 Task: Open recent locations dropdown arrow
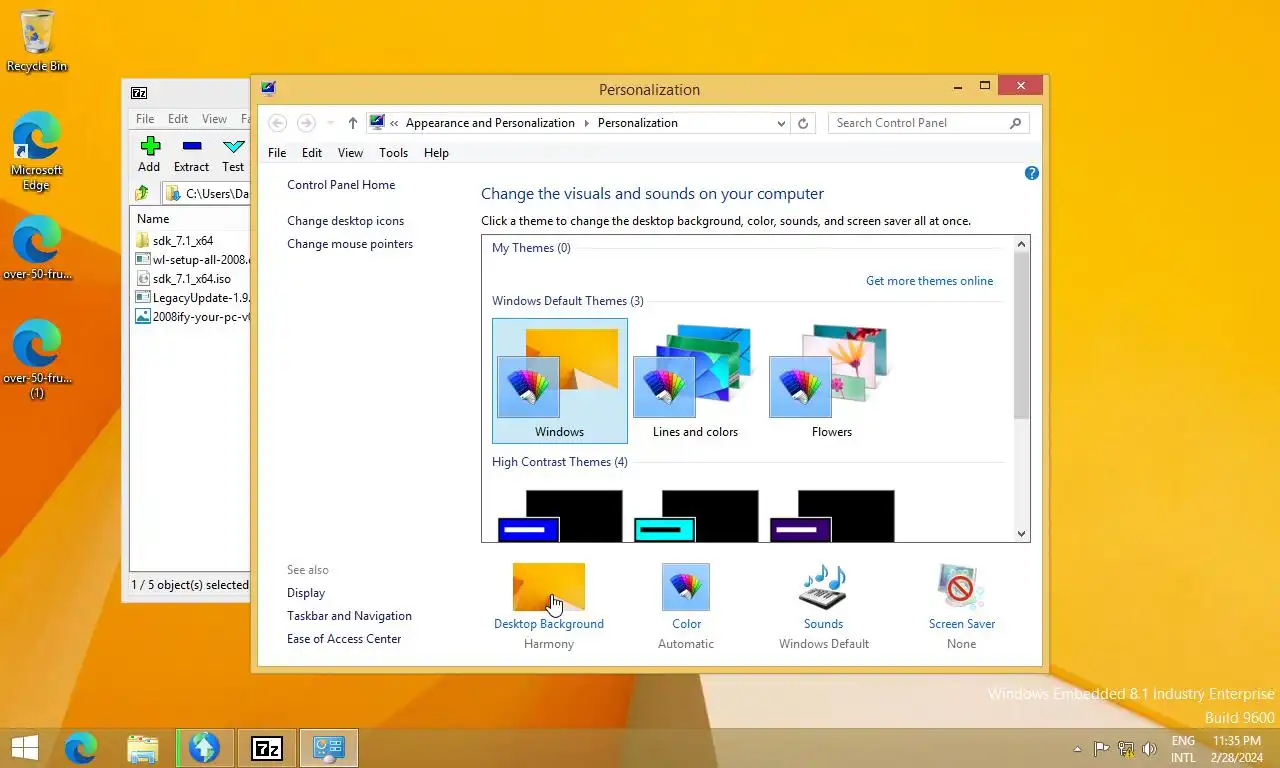(330, 123)
